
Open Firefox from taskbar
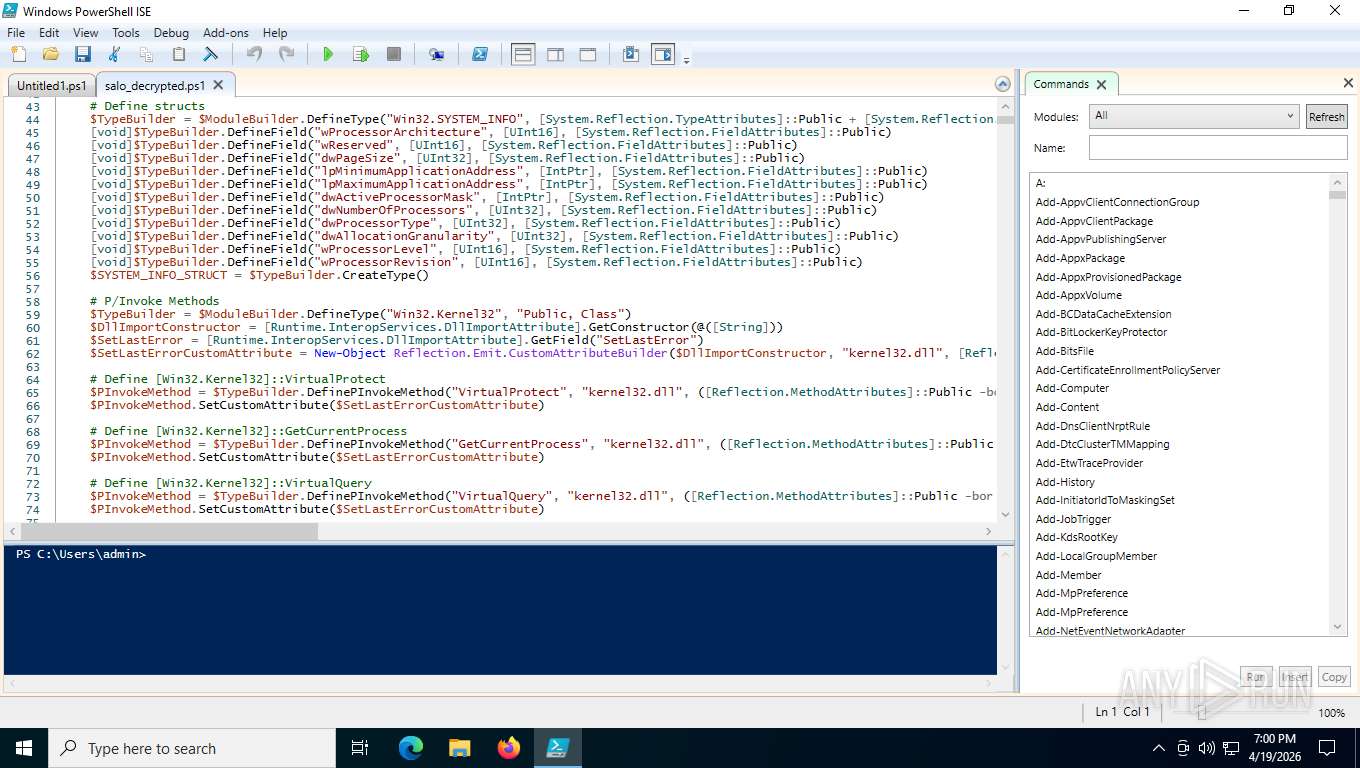click(508, 748)
